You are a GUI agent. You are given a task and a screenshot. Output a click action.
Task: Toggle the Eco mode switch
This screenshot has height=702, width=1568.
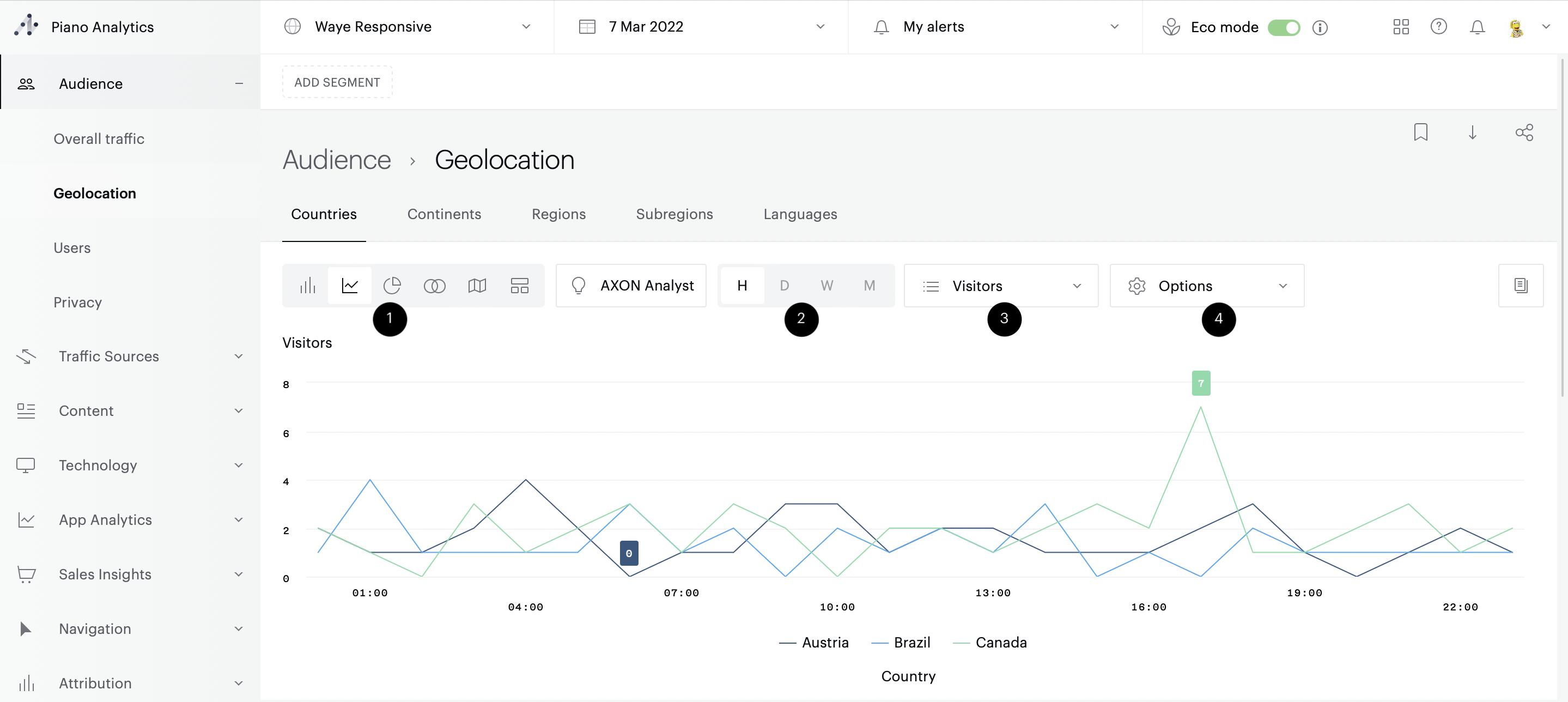[x=1283, y=27]
